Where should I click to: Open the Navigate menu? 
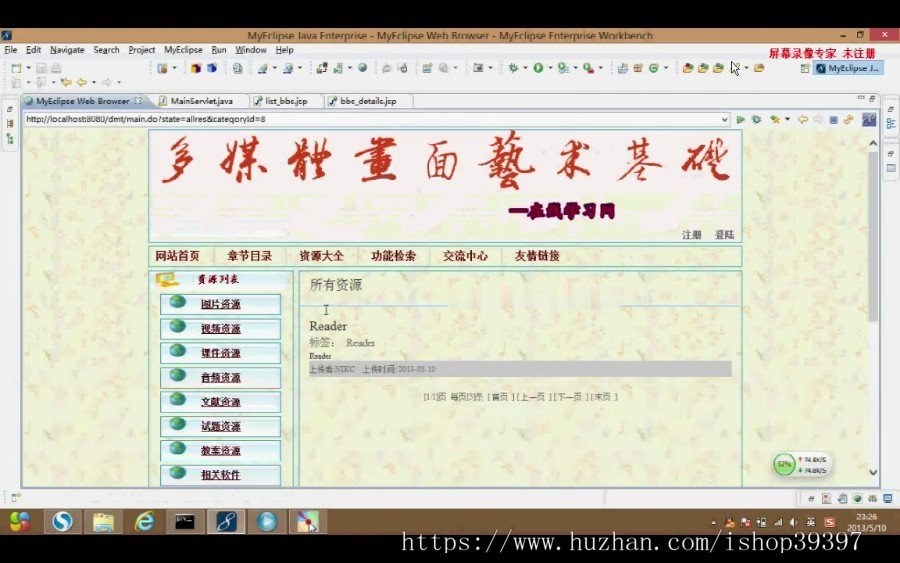67,50
